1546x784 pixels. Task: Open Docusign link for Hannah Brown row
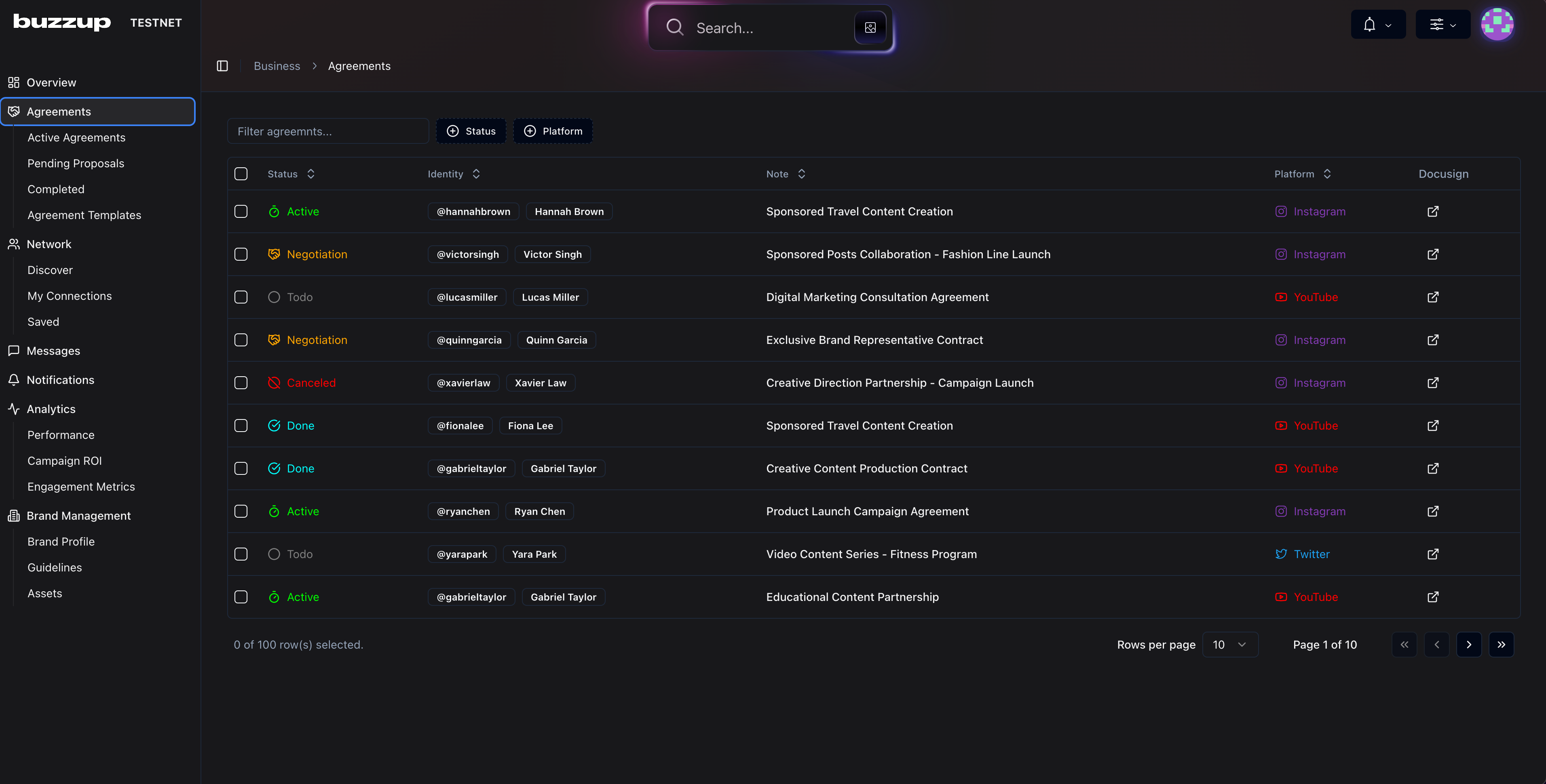pyautogui.click(x=1432, y=211)
